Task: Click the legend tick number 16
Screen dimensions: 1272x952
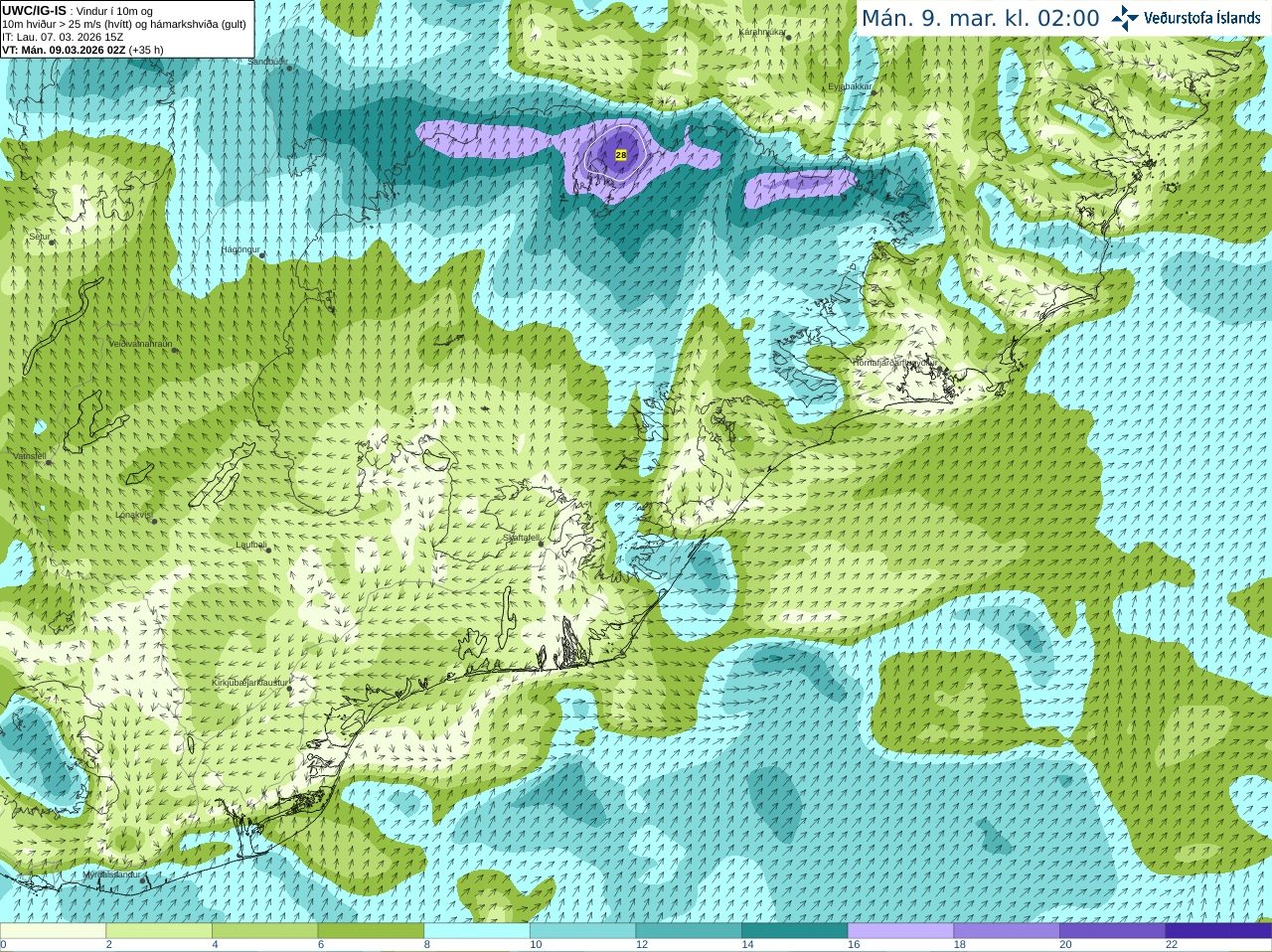Action: click(854, 945)
